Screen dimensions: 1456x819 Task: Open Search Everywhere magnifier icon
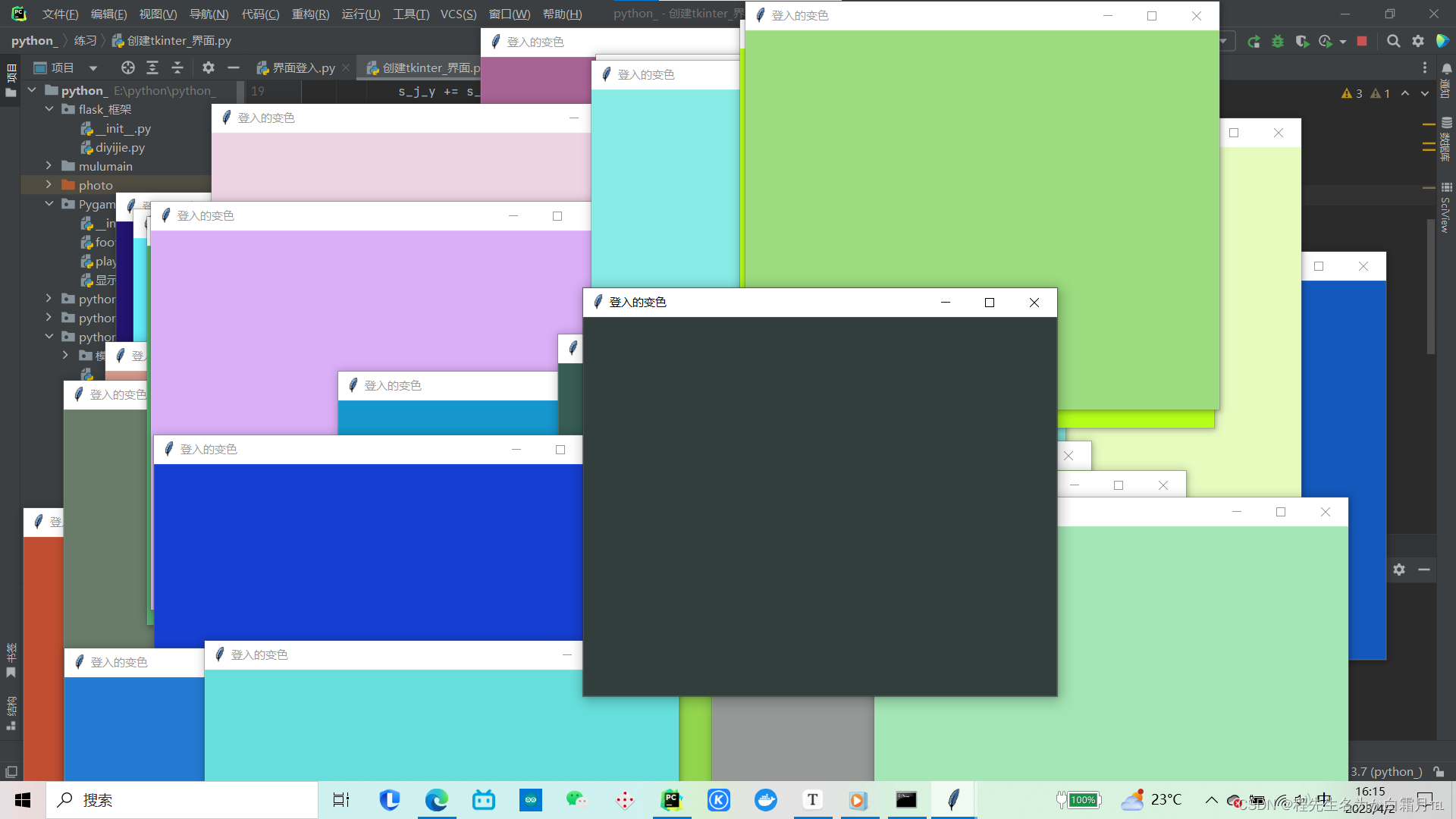tap(1393, 42)
